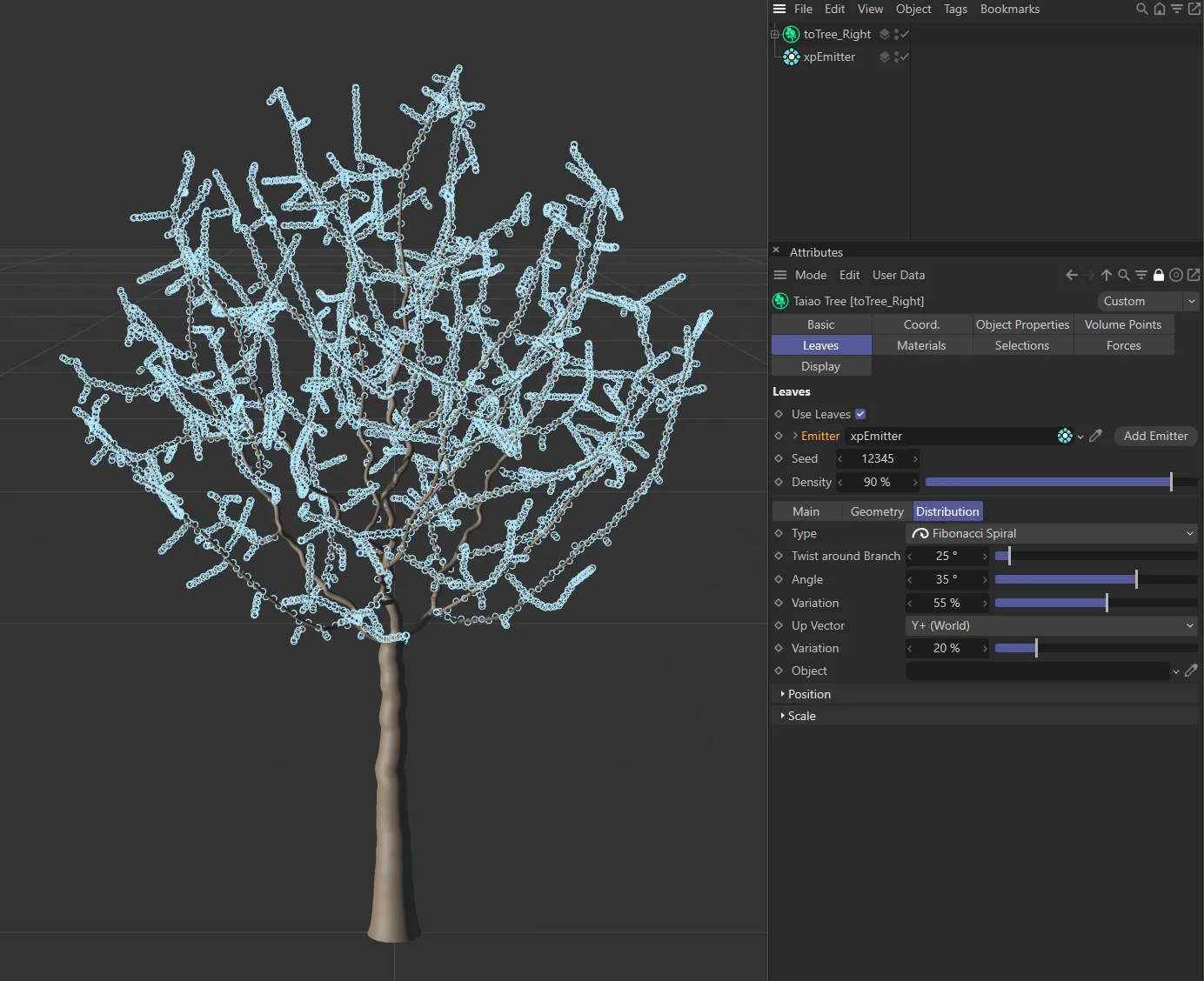Screen dimensions: 1204x981
Task: Open the Bookmarks menu
Action: [x=1009, y=9]
